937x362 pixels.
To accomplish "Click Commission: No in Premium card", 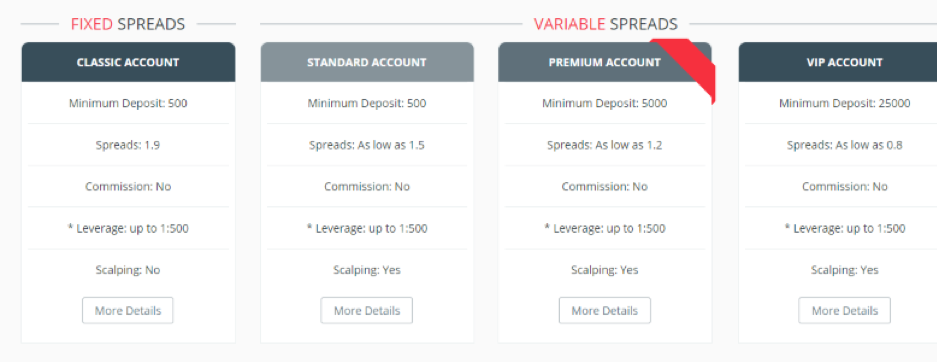I will tap(605, 186).
